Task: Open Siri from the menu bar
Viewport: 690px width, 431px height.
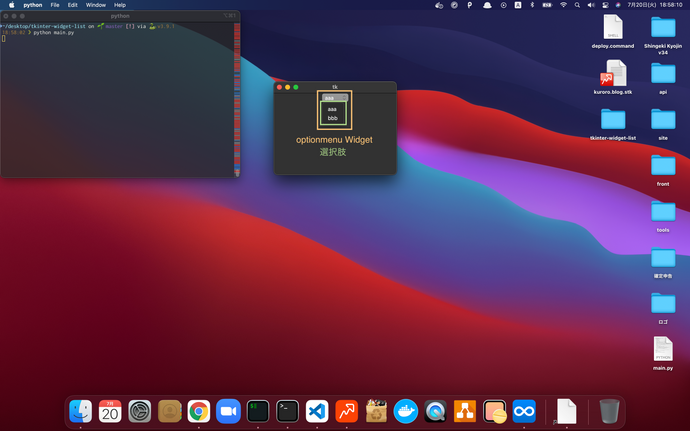Action: tap(618, 5)
